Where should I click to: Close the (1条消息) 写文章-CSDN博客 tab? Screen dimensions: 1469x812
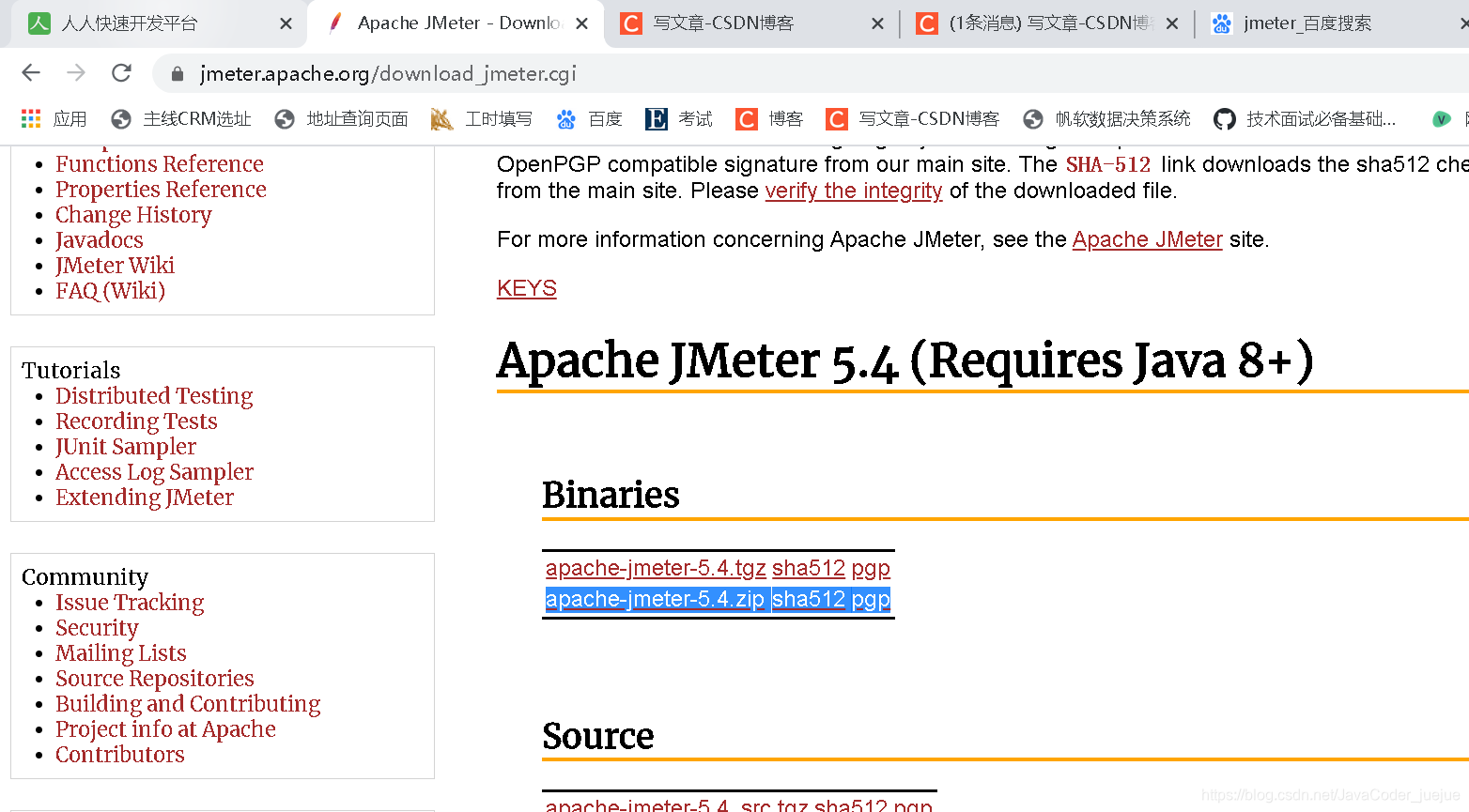[x=1172, y=23]
